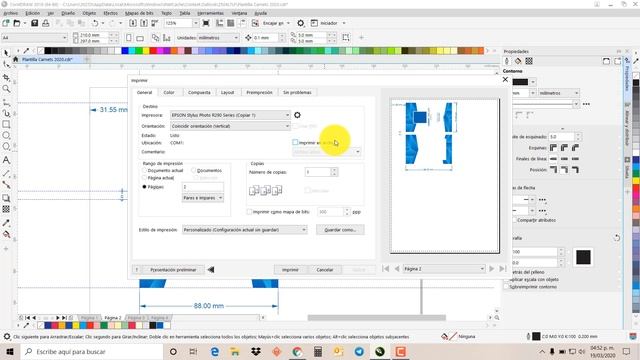Go to next page in print preview
The image size is (640, 360).
[492, 269]
